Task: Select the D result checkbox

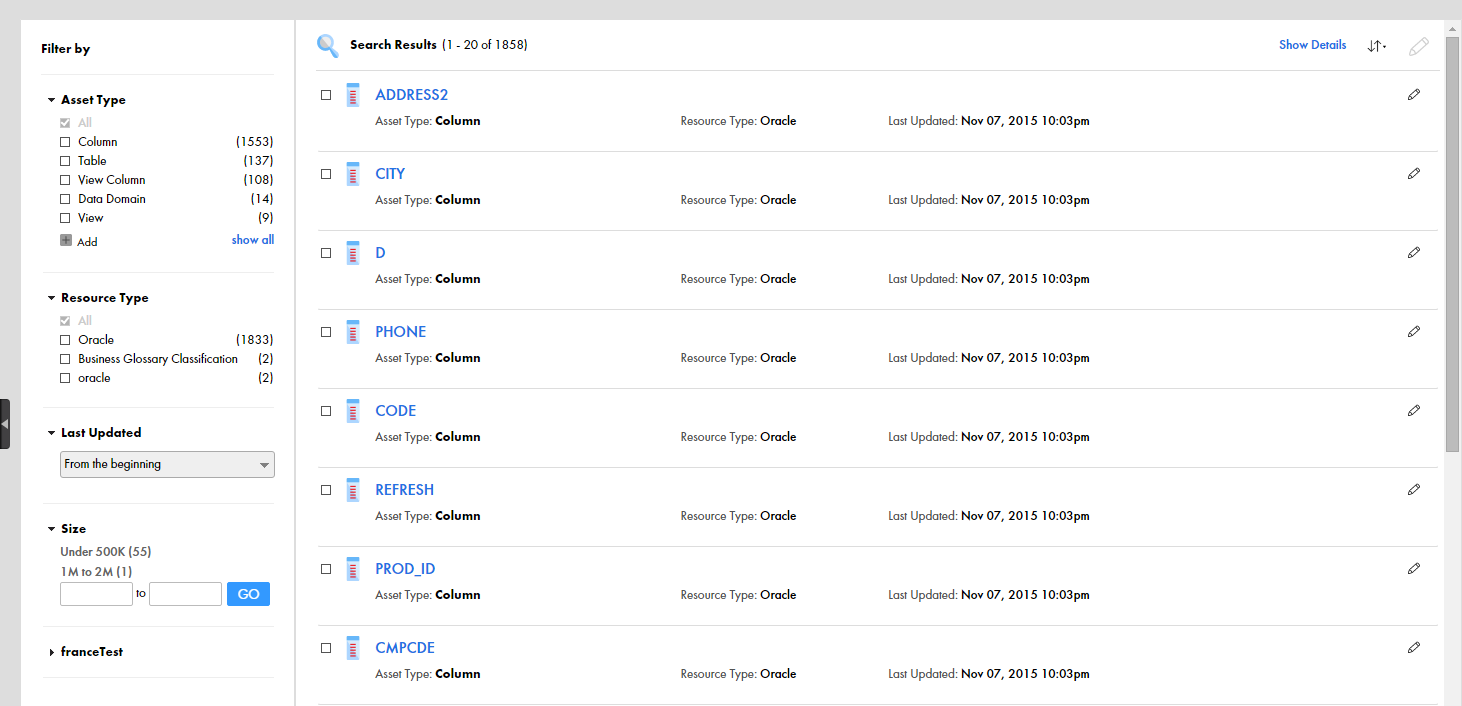Action: (x=326, y=253)
